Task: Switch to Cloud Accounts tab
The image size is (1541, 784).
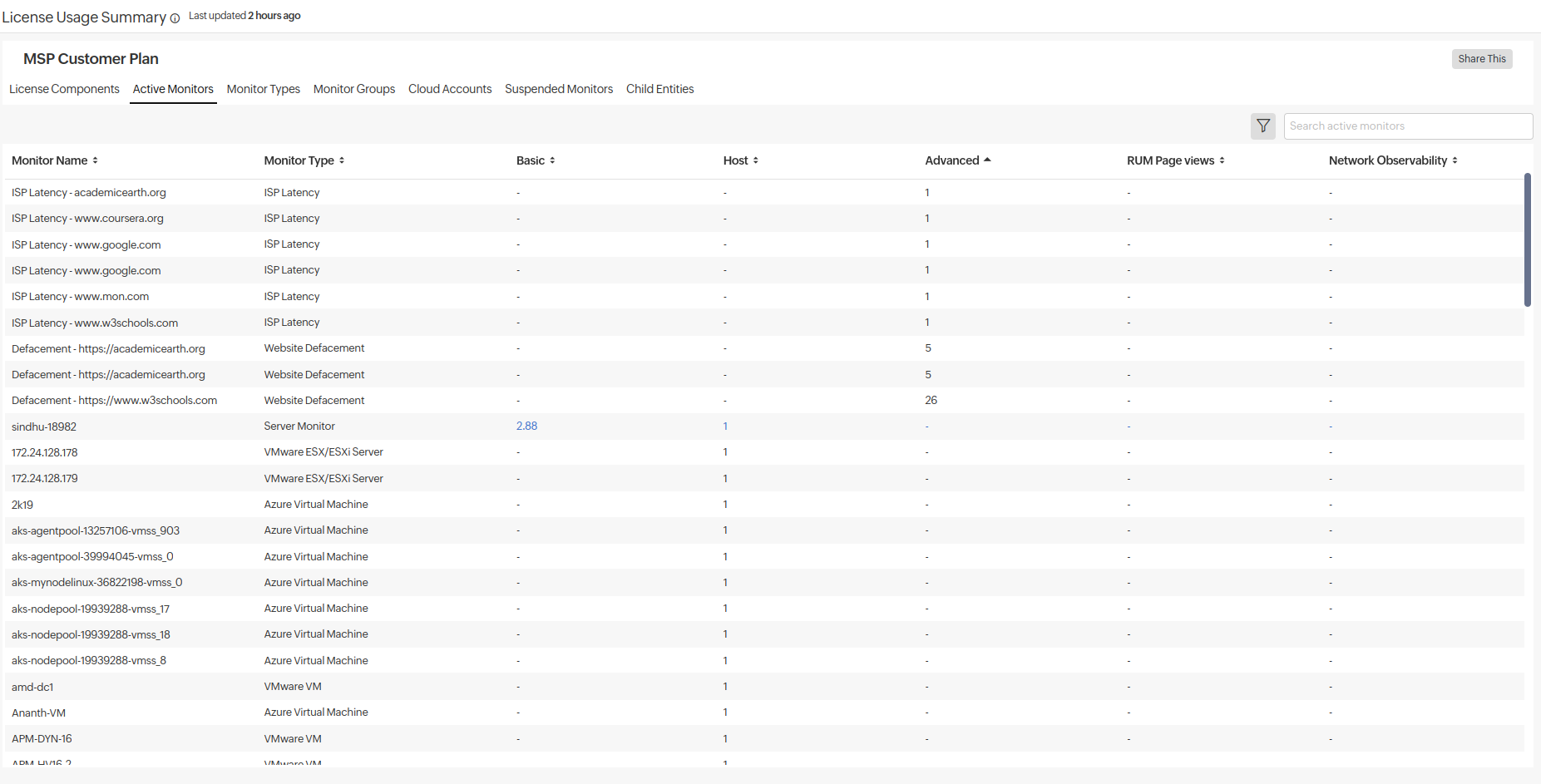Action: point(450,89)
